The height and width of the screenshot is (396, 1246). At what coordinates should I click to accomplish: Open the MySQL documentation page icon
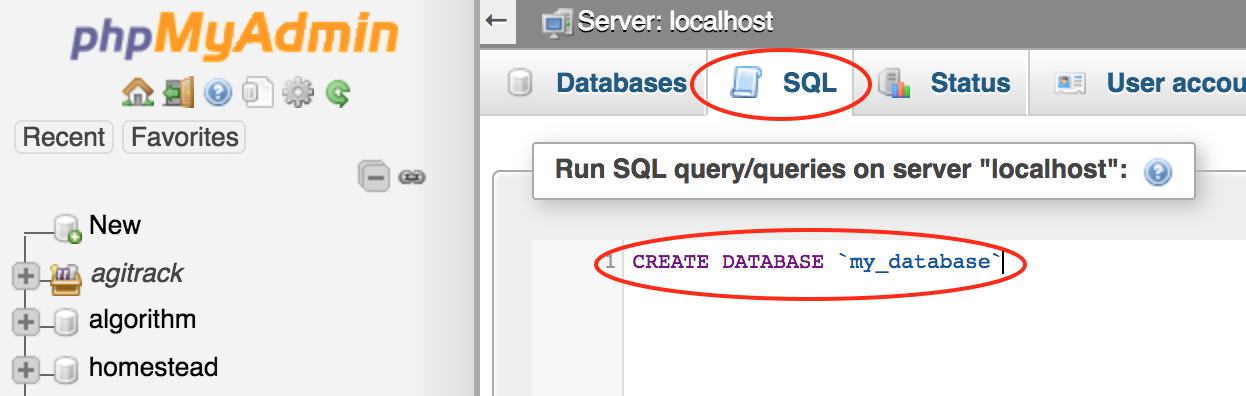point(258,93)
